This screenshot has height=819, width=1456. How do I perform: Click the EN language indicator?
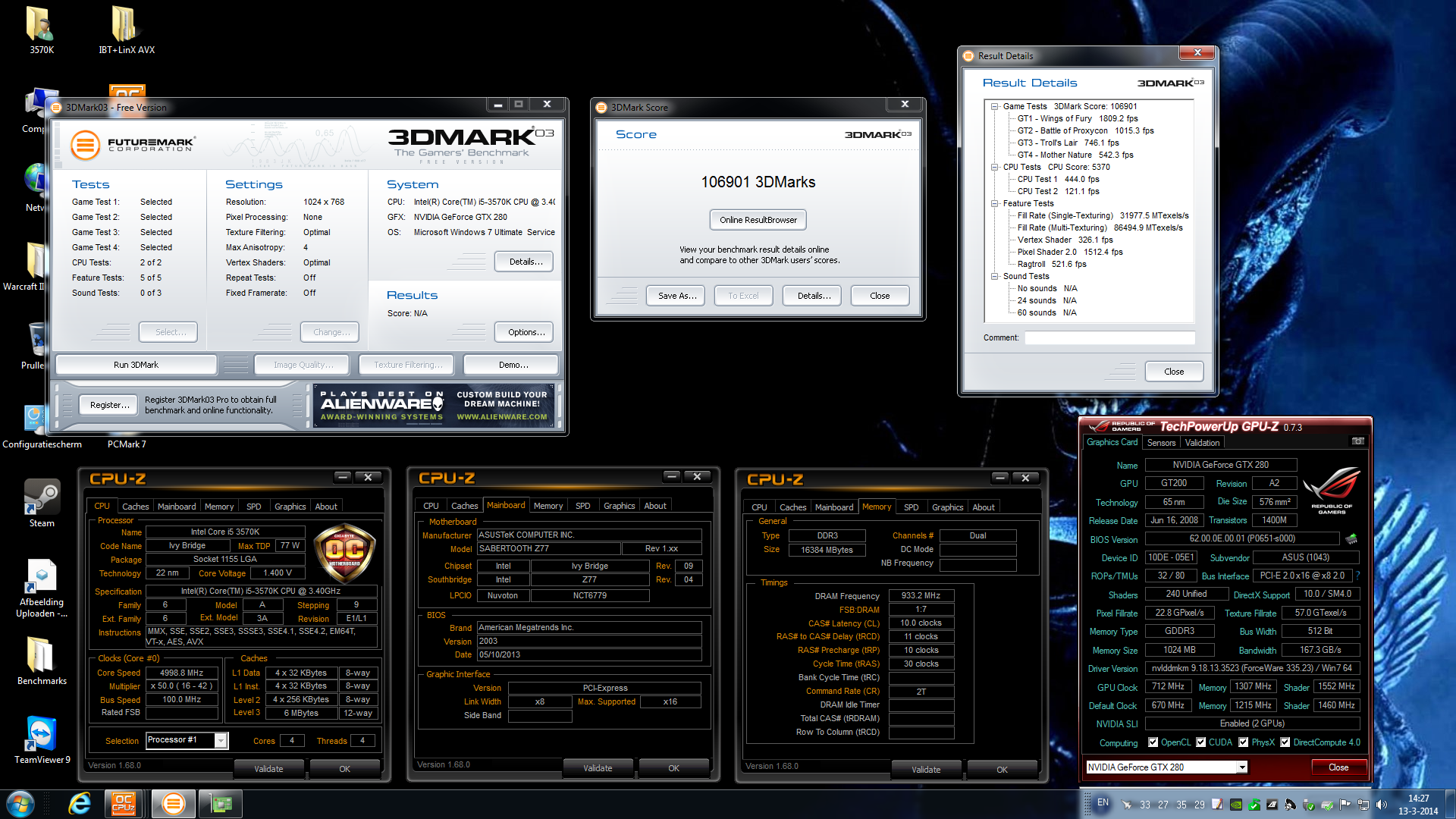(x=1103, y=802)
